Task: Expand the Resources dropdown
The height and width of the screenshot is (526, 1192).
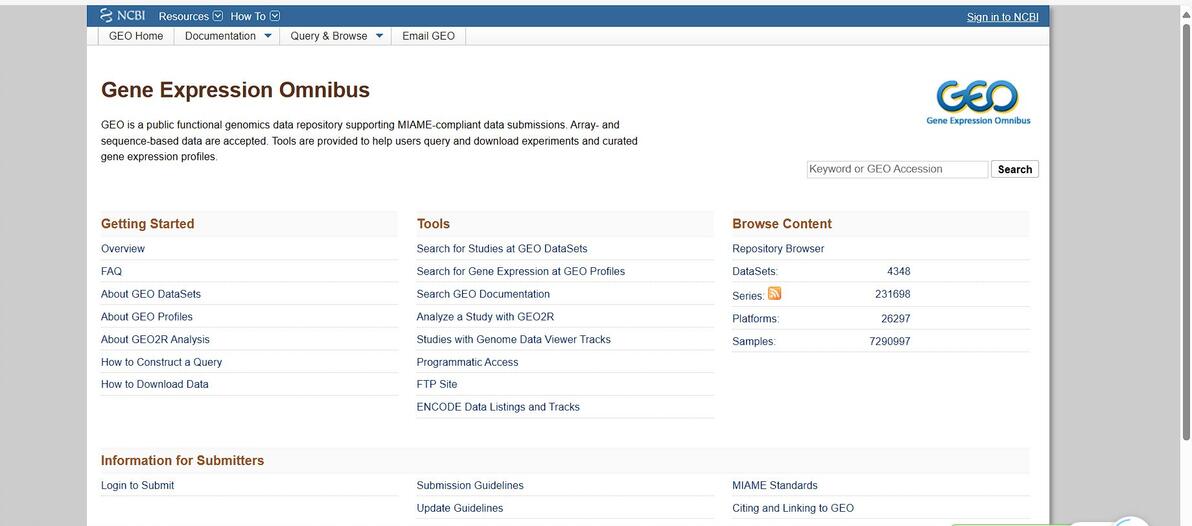Action: tap(191, 16)
